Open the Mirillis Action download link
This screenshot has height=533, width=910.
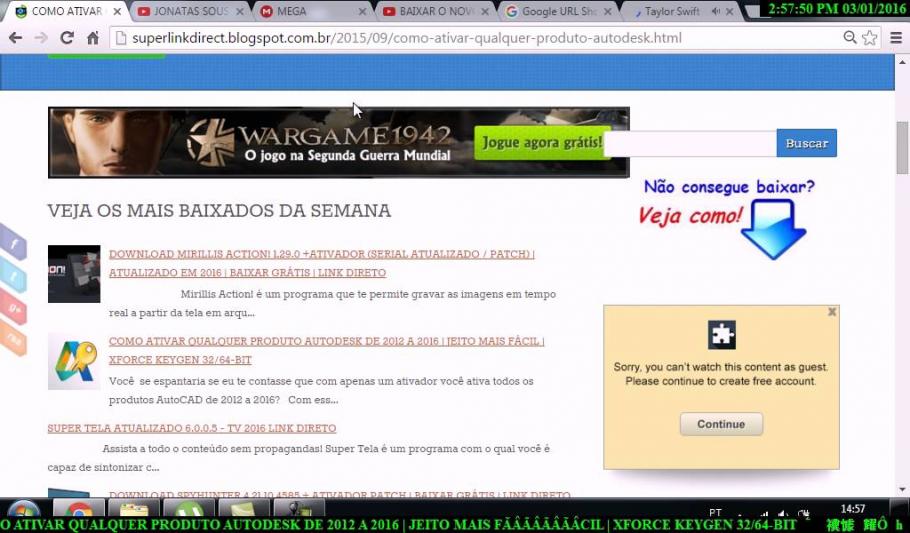coord(322,263)
